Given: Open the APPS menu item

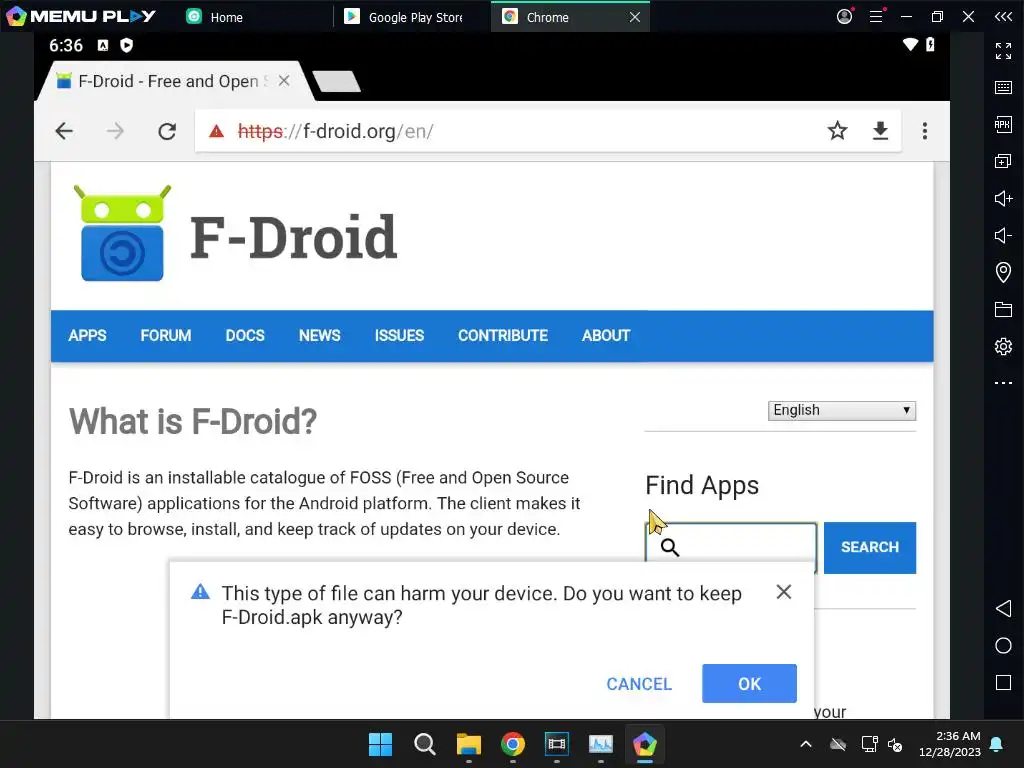Looking at the screenshot, I should pyautogui.click(x=87, y=336).
